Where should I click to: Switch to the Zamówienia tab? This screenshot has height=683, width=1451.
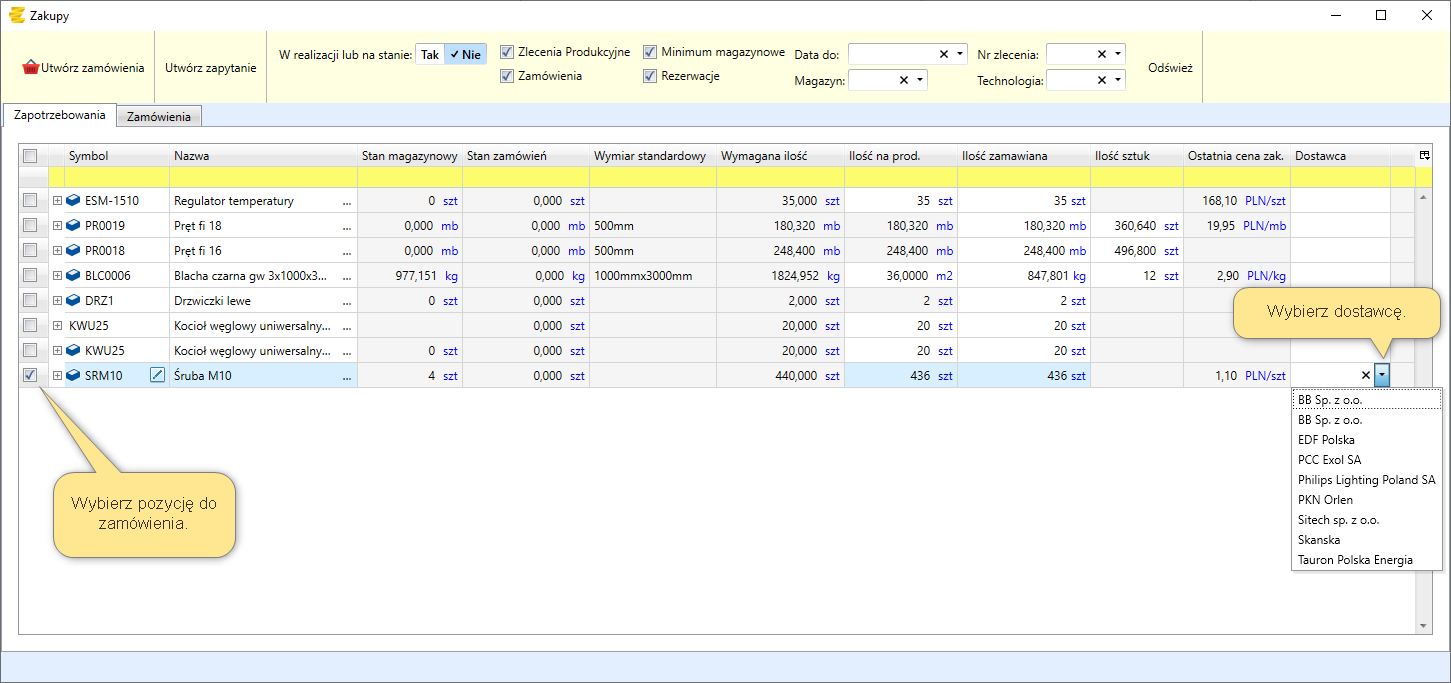(x=159, y=117)
